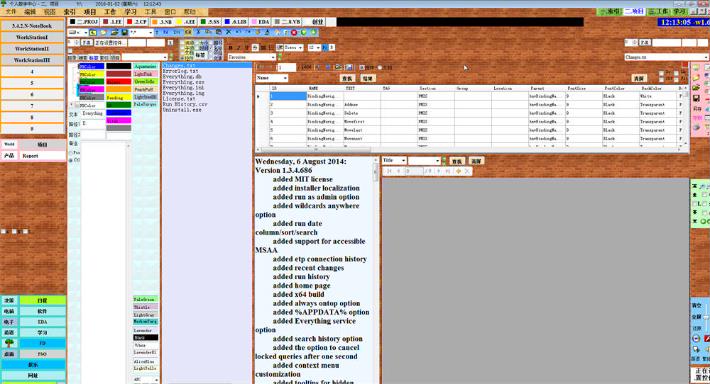
Task: Click the Italic formatting icon
Action: tap(239, 48)
